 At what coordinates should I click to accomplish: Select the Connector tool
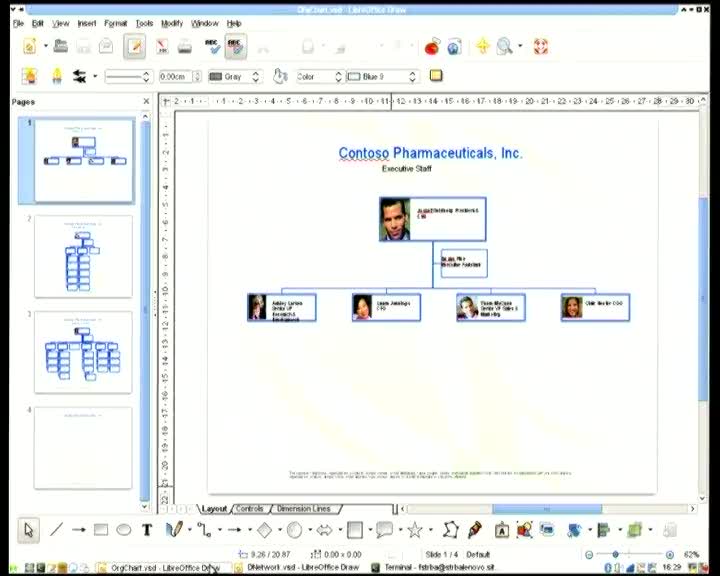[204, 530]
